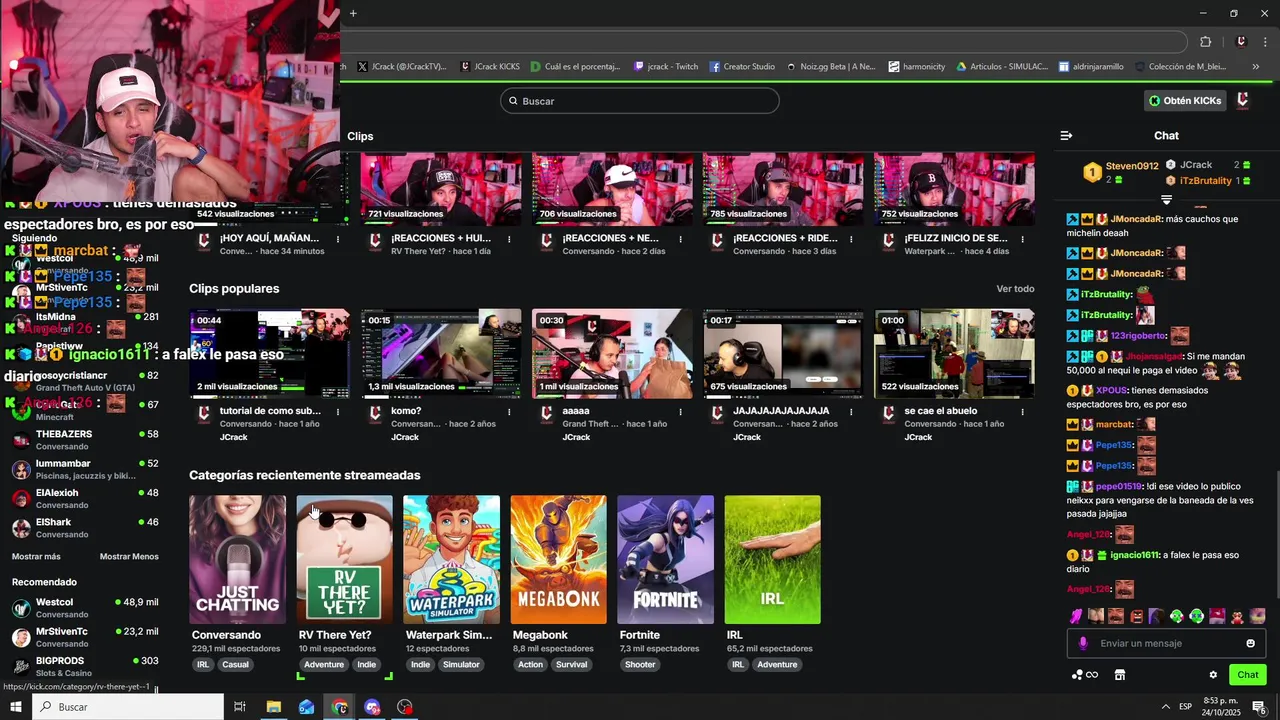Screen dimensions: 1280x720
Task: Open the jcrack - Twitch bookmark
Action: tap(666, 67)
